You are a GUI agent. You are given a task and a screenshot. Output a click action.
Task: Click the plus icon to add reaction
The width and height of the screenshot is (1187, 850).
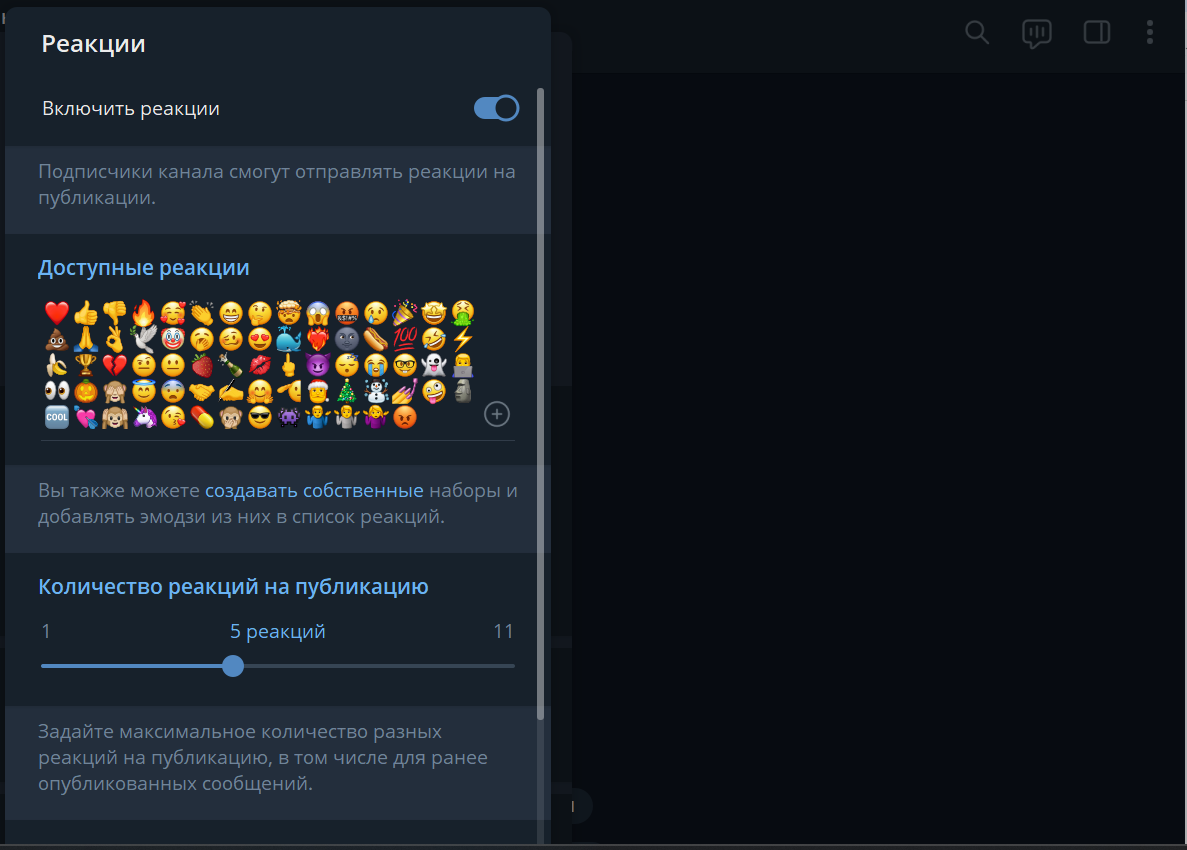tap(497, 414)
